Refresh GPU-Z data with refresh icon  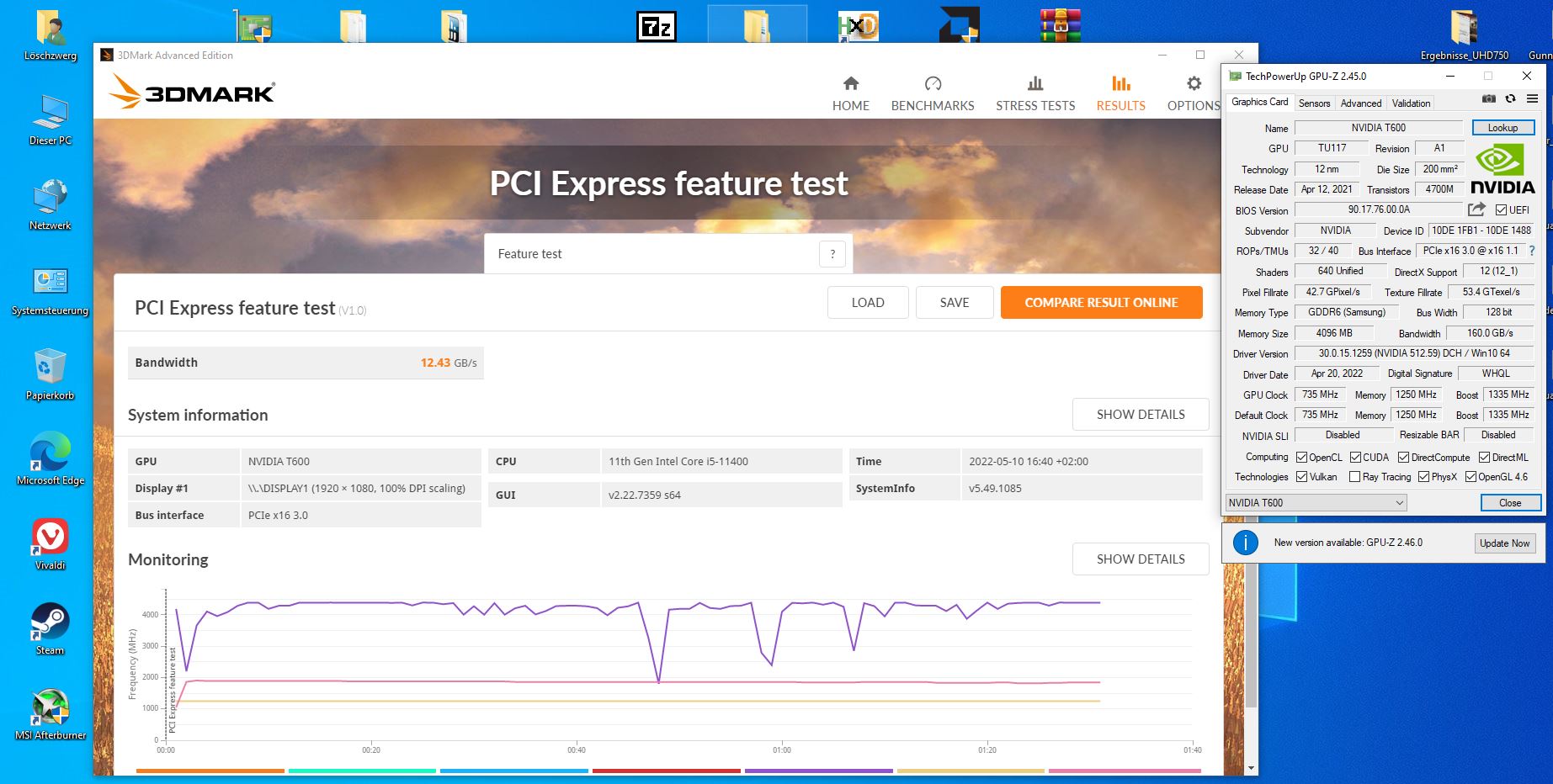(x=1510, y=99)
